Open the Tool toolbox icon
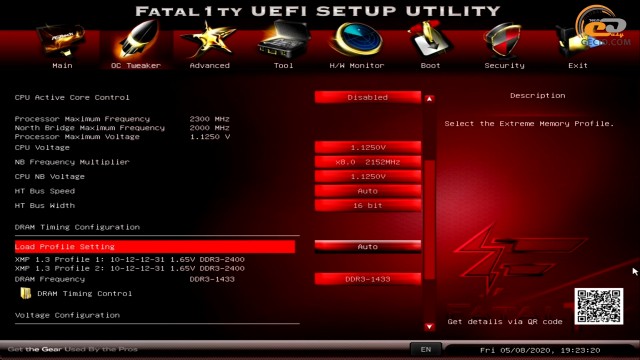 pyautogui.click(x=283, y=40)
